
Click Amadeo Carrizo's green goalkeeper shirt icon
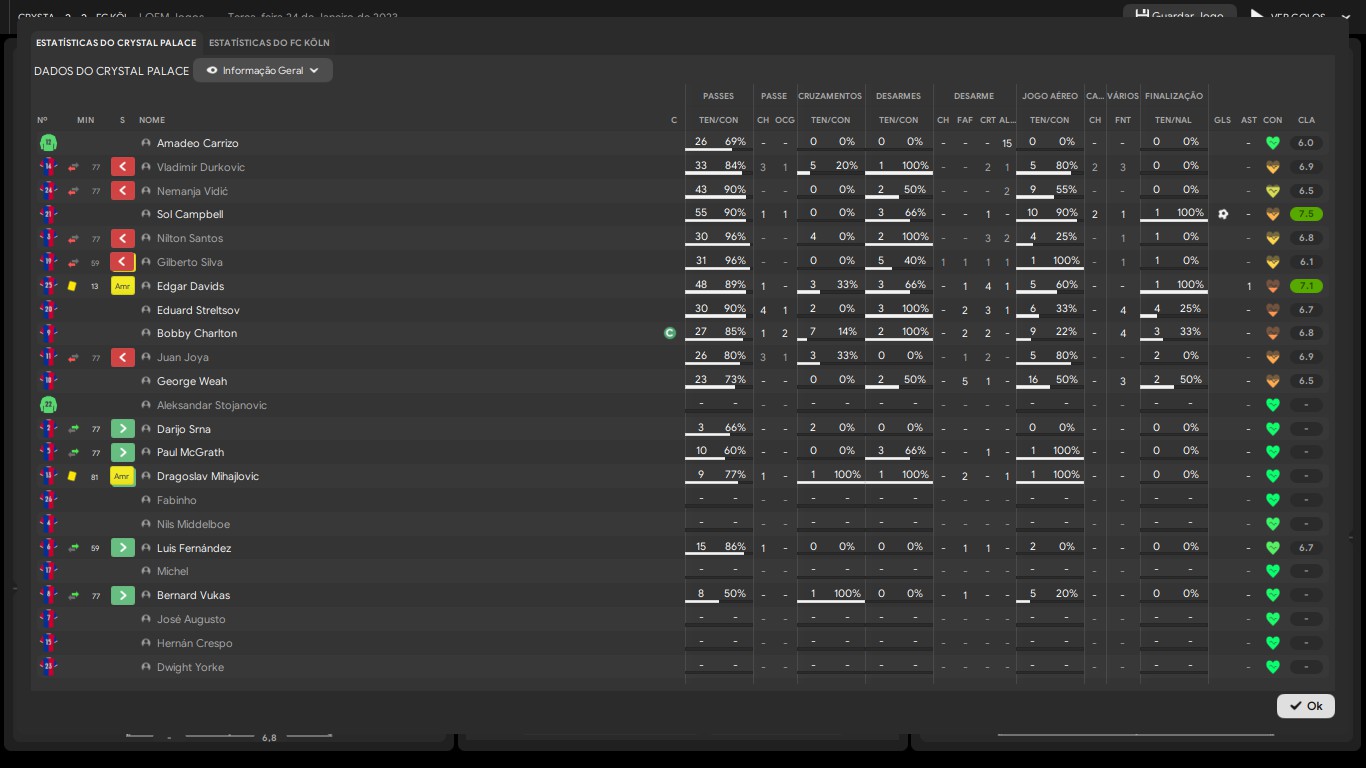tap(48, 143)
